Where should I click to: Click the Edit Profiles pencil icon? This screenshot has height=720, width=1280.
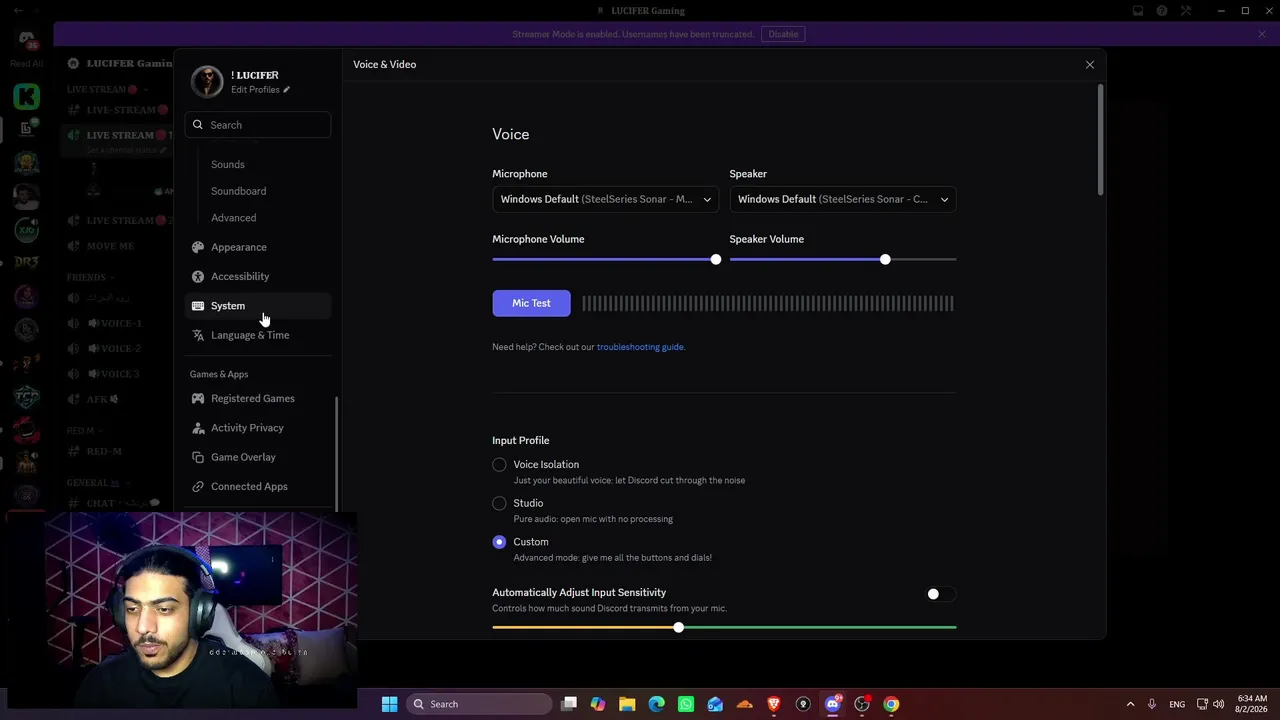(287, 90)
